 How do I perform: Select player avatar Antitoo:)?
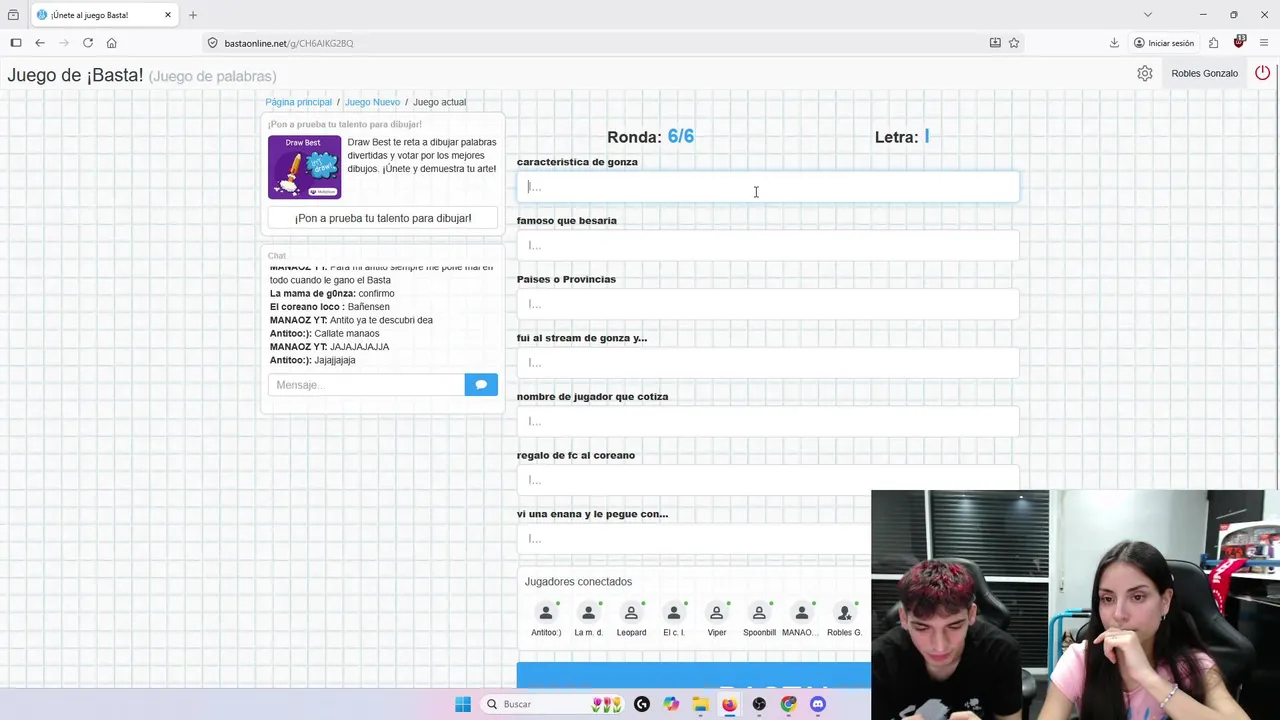click(x=546, y=613)
